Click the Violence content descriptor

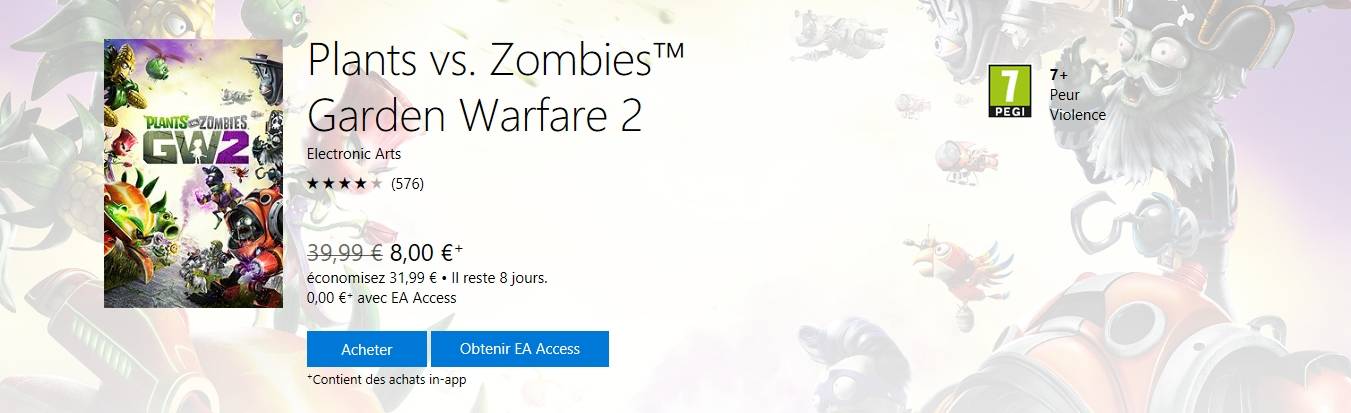pyautogui.click(x=1078, y=114)
